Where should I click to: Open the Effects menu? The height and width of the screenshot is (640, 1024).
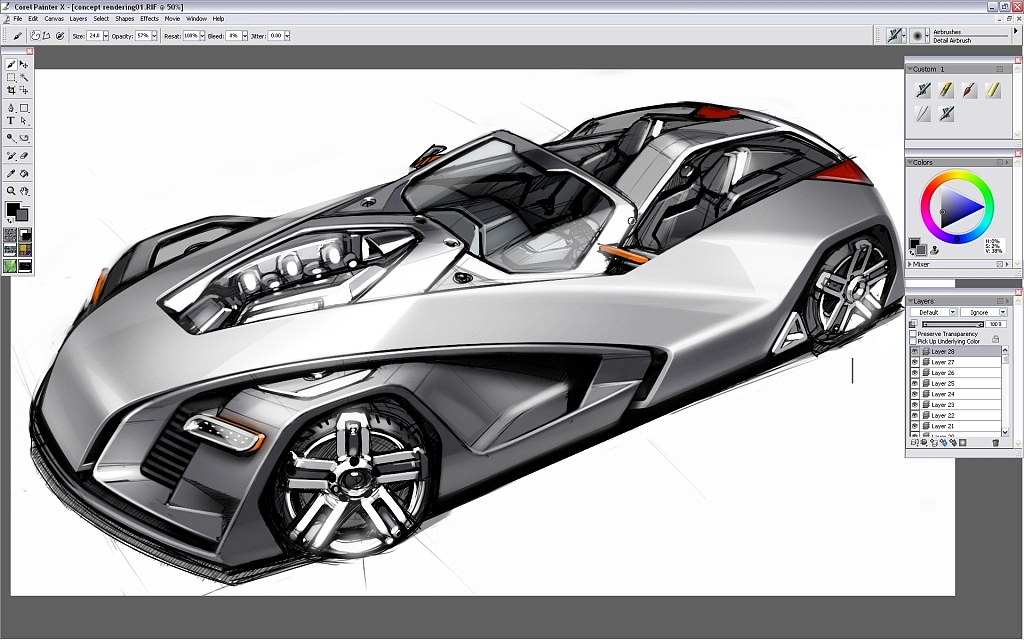click(149, 18)
